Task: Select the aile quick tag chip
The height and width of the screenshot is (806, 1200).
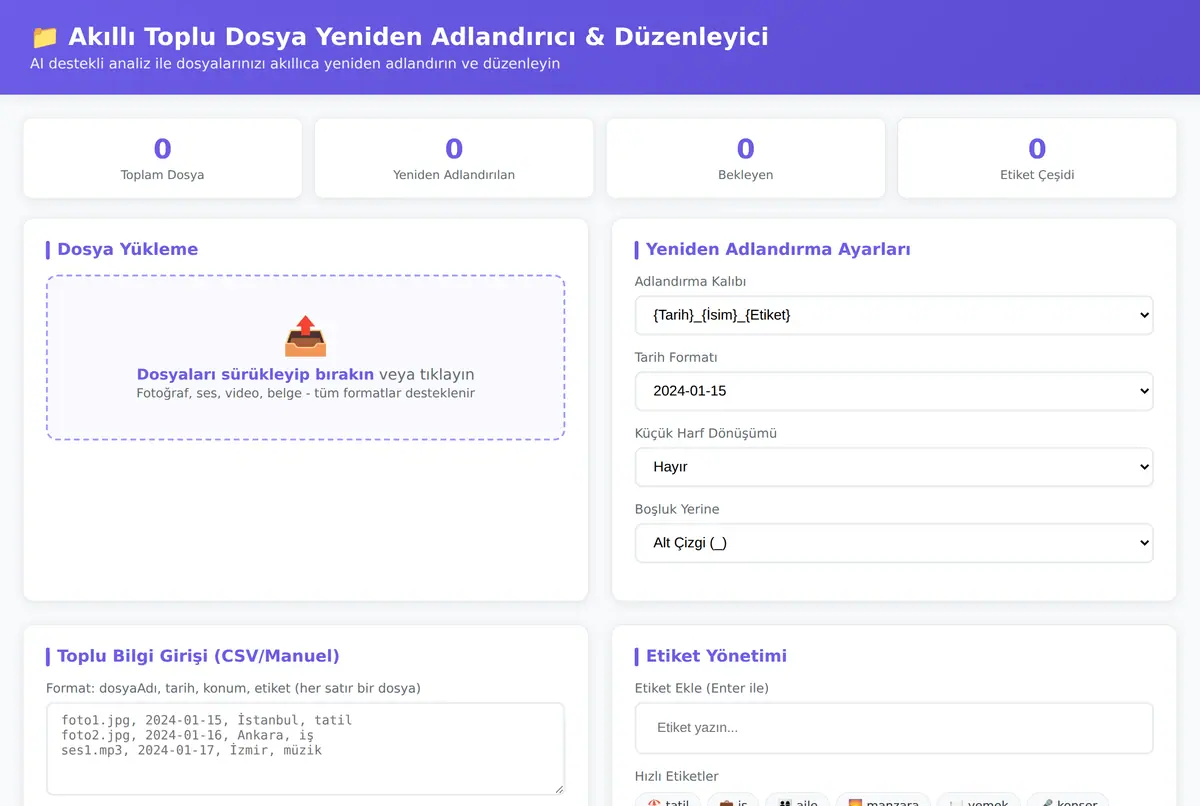Action: (797, 800)
